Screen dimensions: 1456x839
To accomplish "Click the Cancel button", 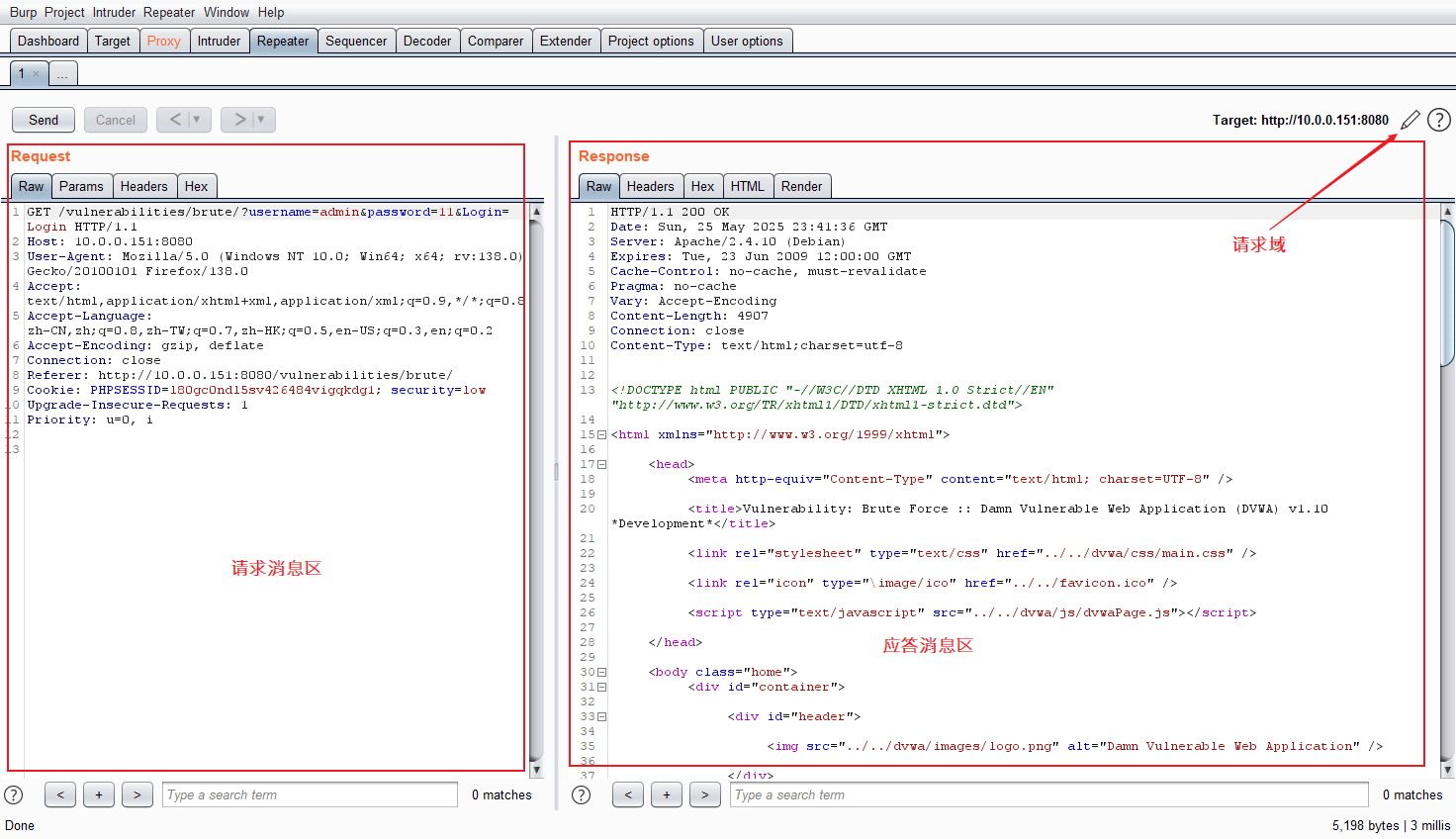I will 116,120.
